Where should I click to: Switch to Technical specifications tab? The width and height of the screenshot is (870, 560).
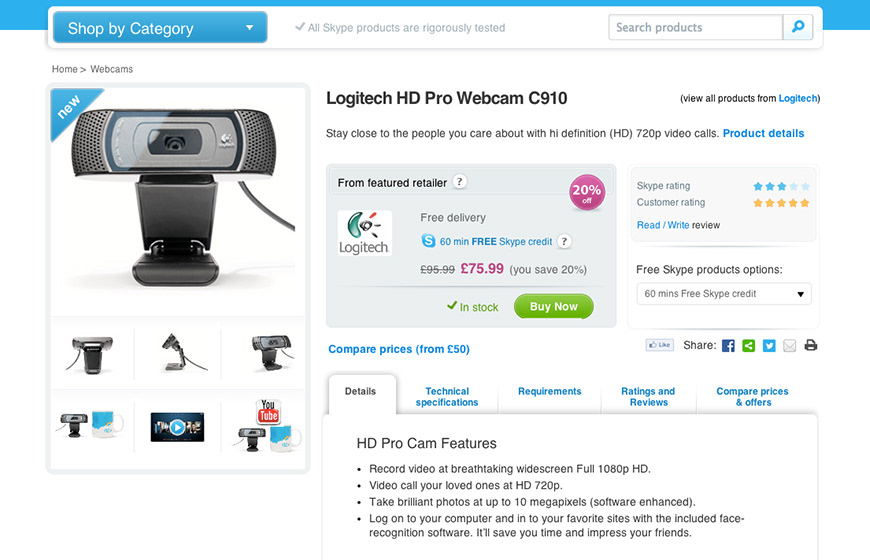click(447, 396)
